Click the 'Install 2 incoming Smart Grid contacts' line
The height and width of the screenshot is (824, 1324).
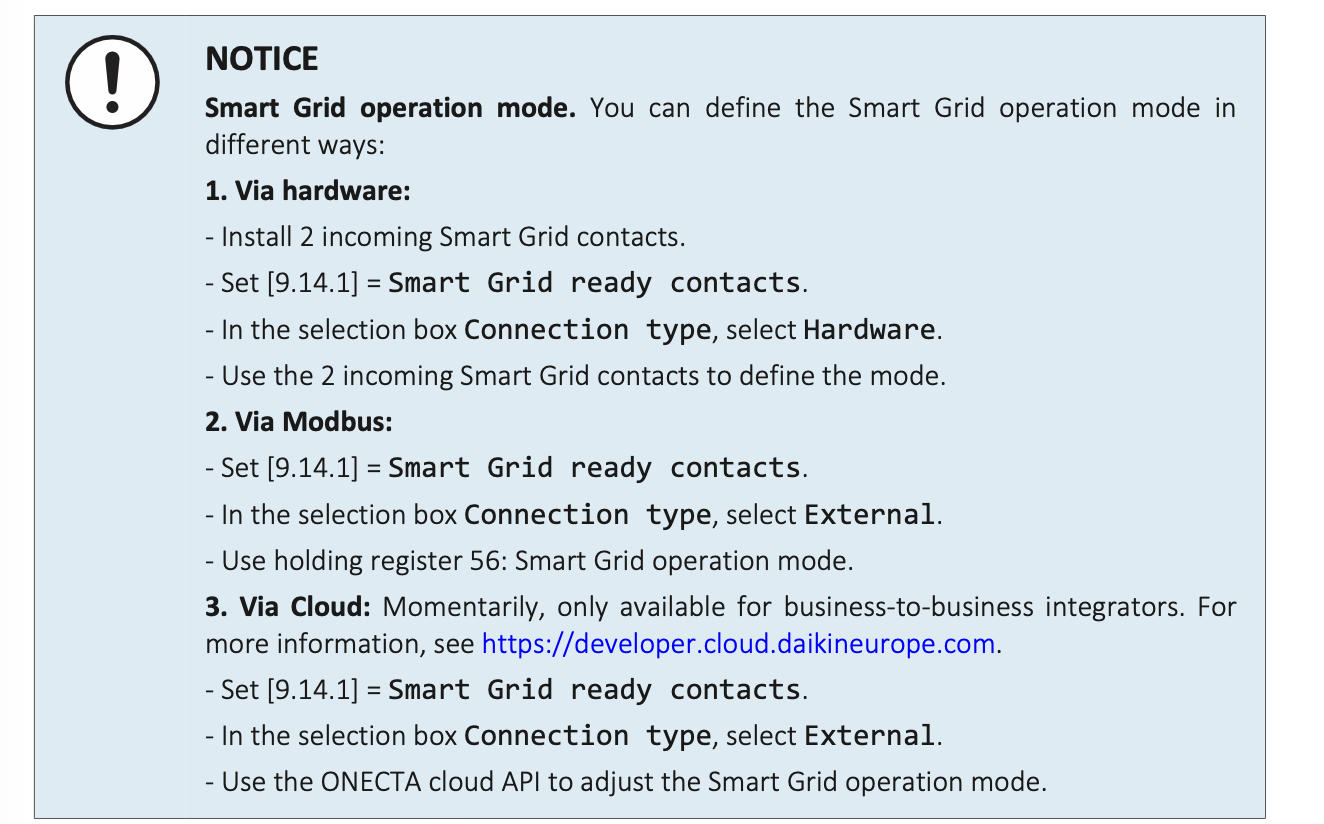tap(452, 237)
